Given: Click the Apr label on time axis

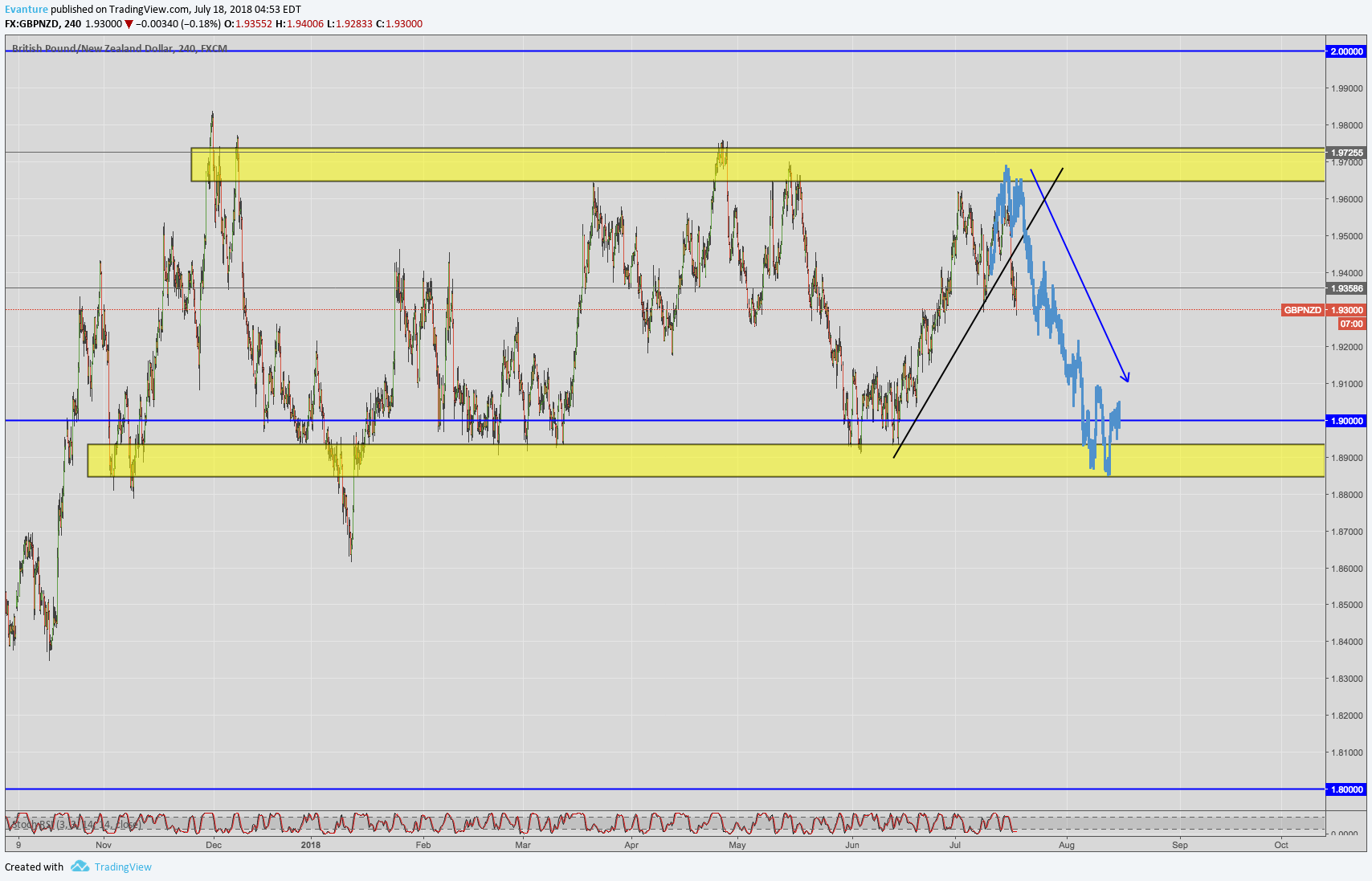Looking at the screenshot, I should (631, 845).
